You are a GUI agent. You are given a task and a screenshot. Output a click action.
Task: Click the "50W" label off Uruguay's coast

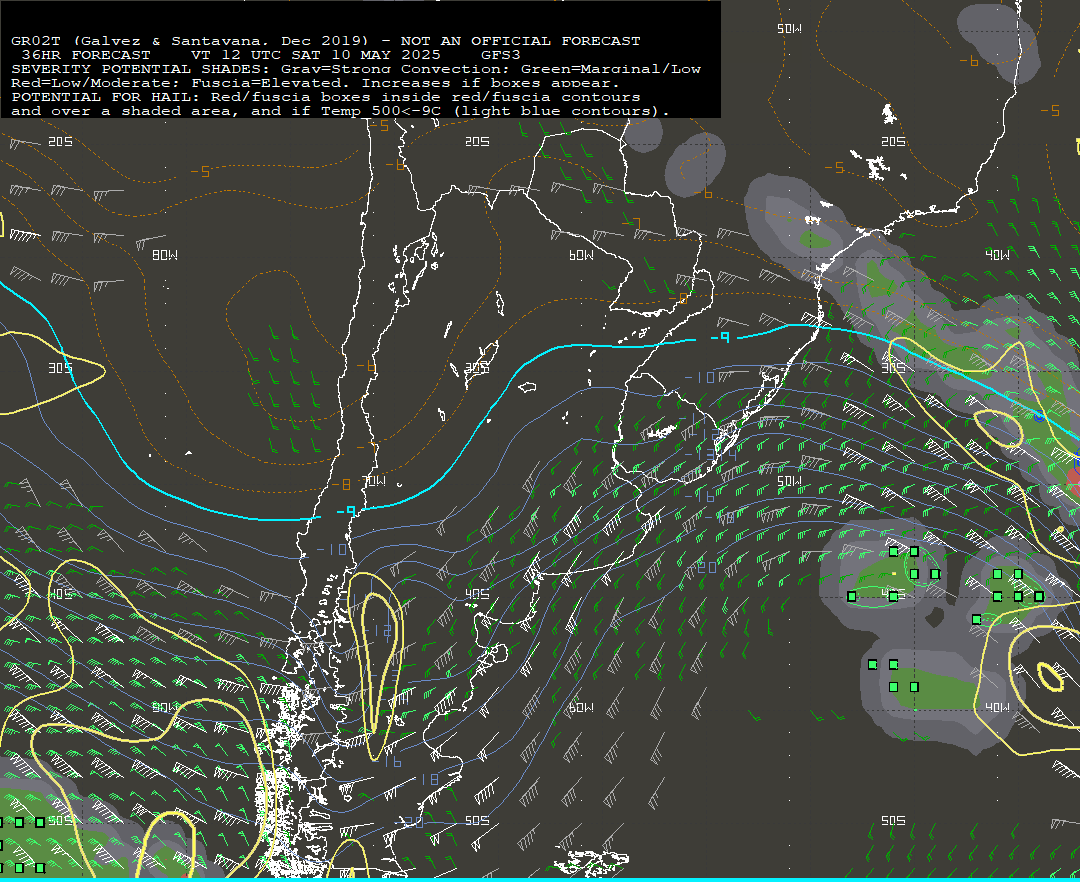(789, 481)
